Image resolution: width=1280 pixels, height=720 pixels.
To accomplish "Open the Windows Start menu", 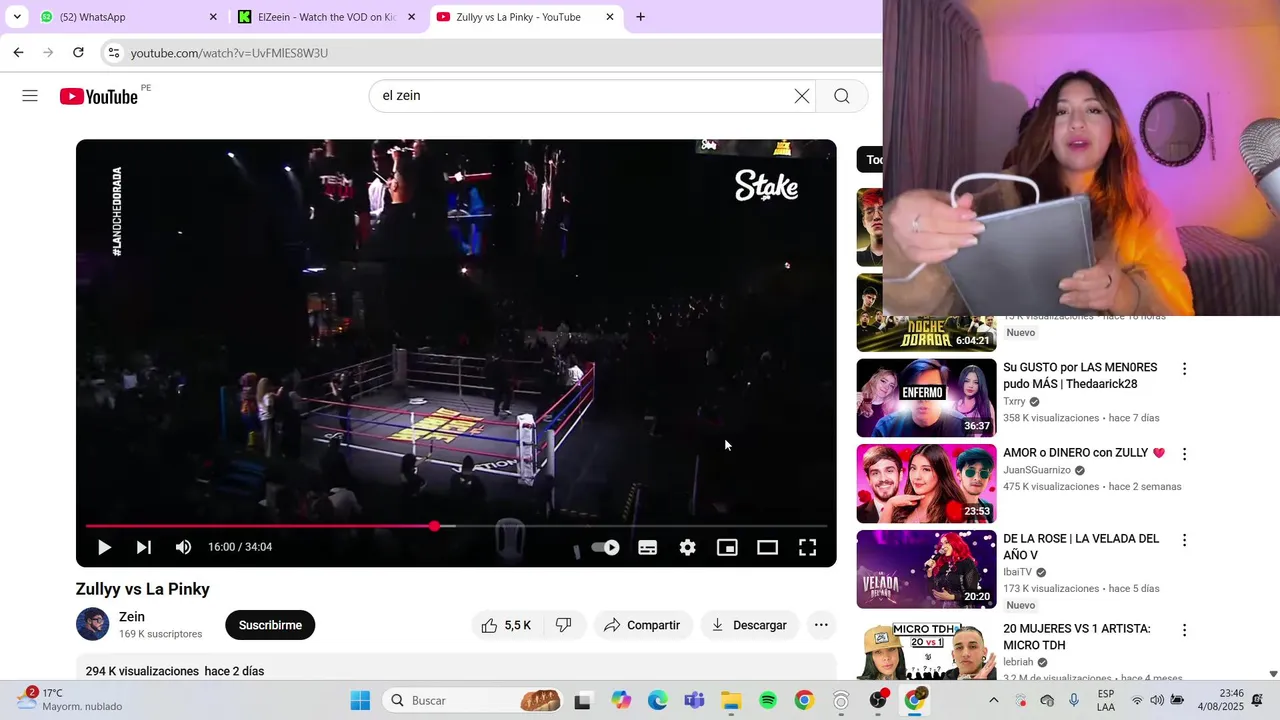I will (360, 701).
